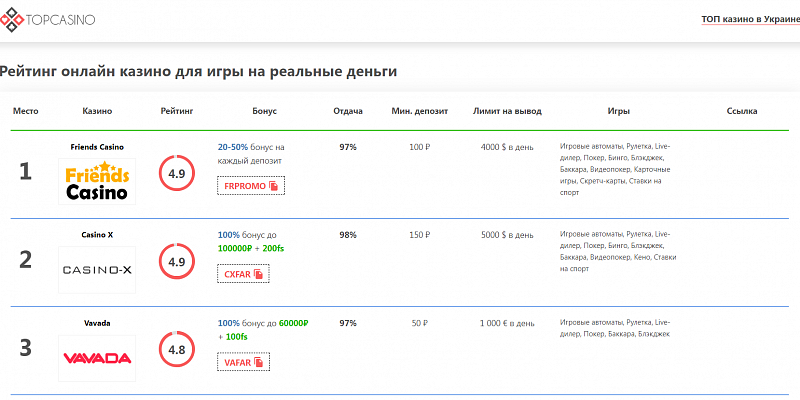This screenshot has width=800, height=400.
Task: Click Casino X games list text
Action: coord(618,252)
